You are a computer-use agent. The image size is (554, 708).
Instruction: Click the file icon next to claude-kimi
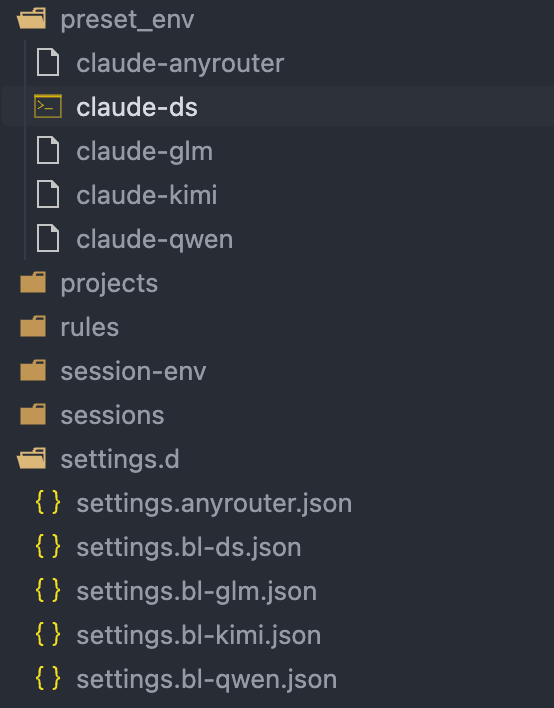48,194
